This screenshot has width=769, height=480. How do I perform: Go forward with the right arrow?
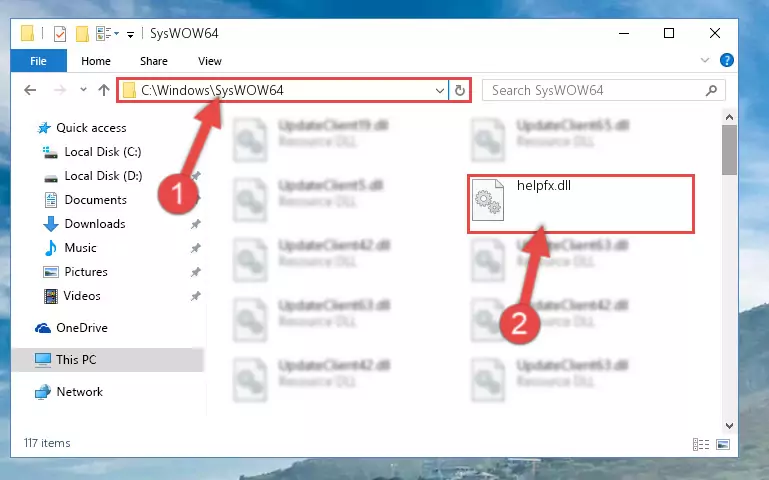(60, 90)
